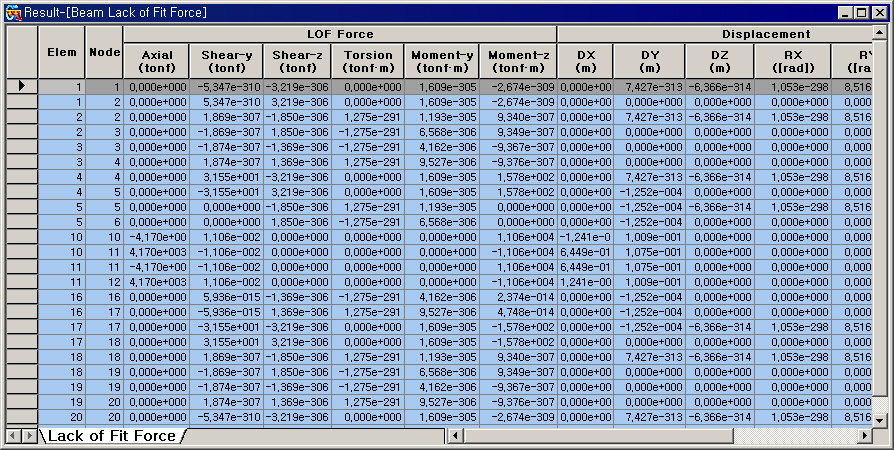The image size is (894, 450).
Task: Click the Shear-y column header
Action: [226, 61]
